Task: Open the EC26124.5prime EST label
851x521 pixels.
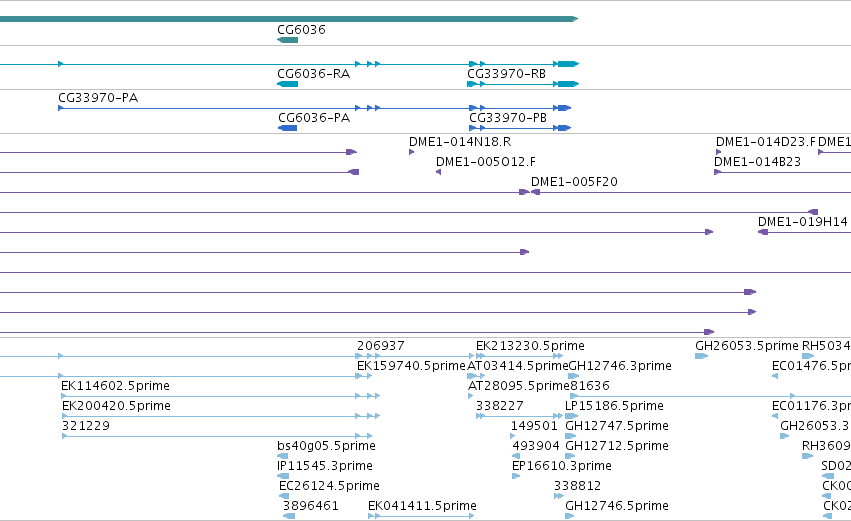Action: tap(329, 487)
